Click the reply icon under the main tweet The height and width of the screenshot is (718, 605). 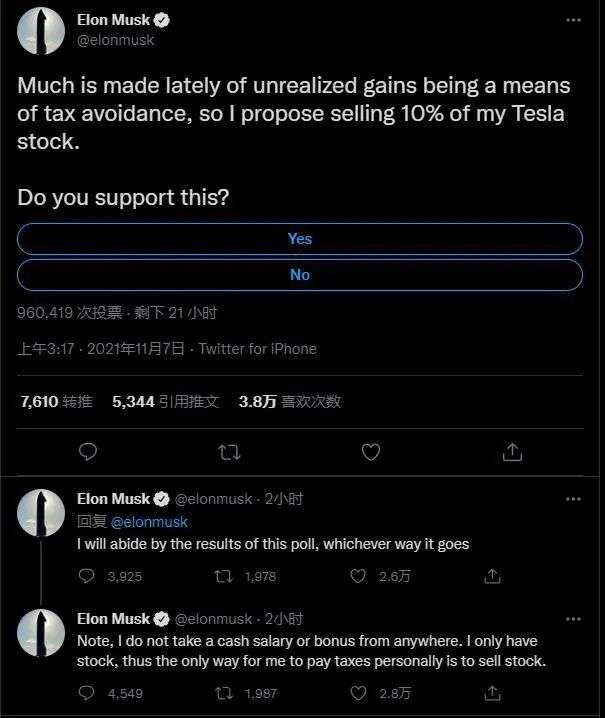(88, 452)
